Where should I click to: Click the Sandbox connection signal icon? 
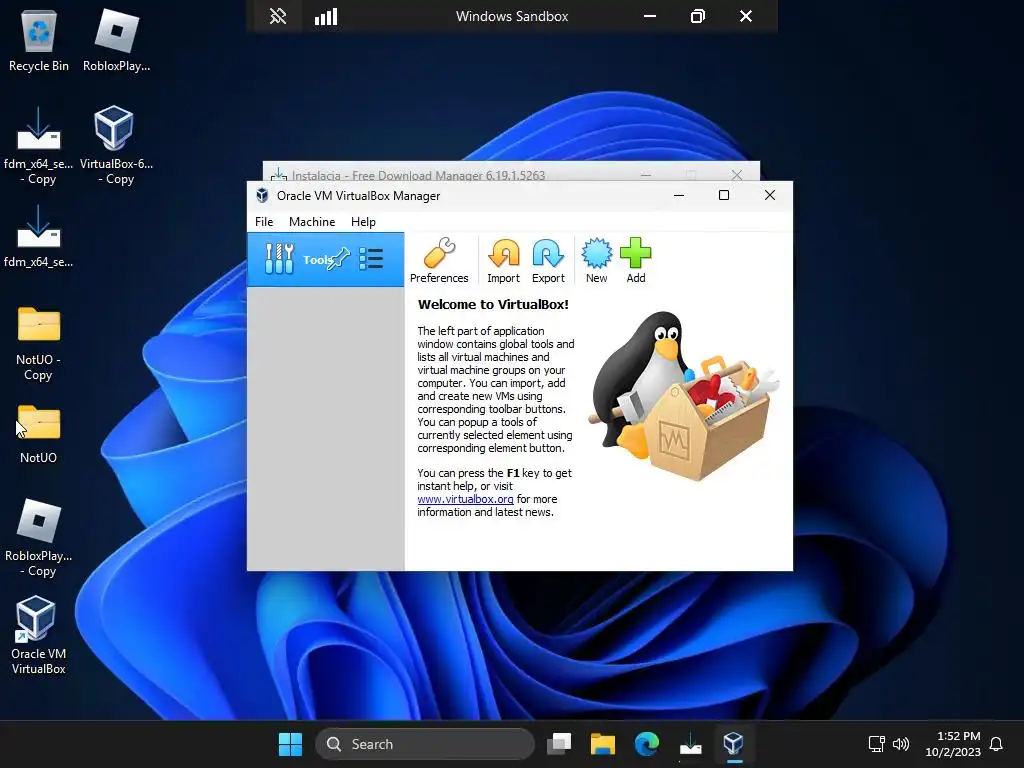pos(326,16)
